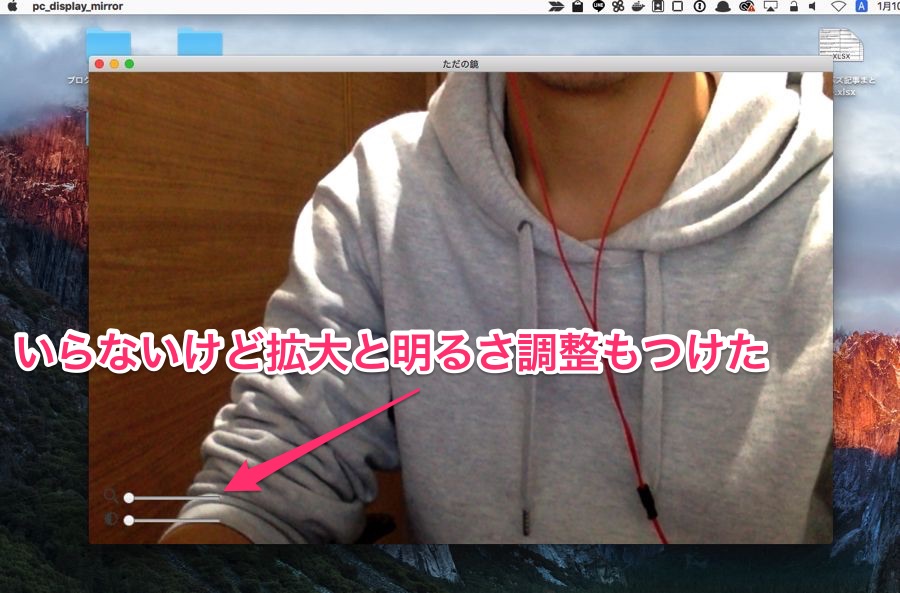Open the LINE menu bar icon
900x593 pixels.
click(x=598, y=6)
